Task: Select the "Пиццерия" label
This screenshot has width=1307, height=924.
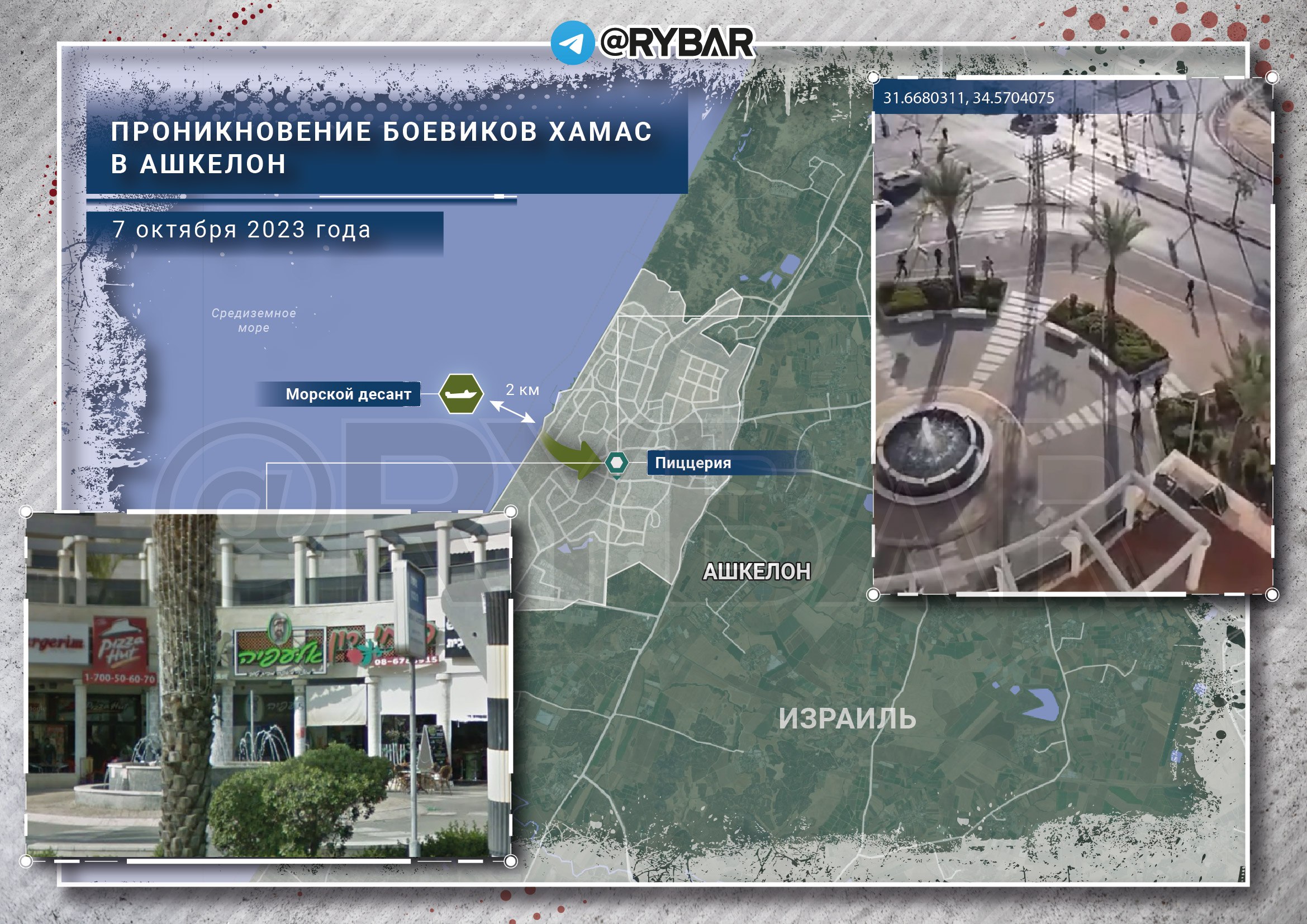Action: tap(693, 463)
